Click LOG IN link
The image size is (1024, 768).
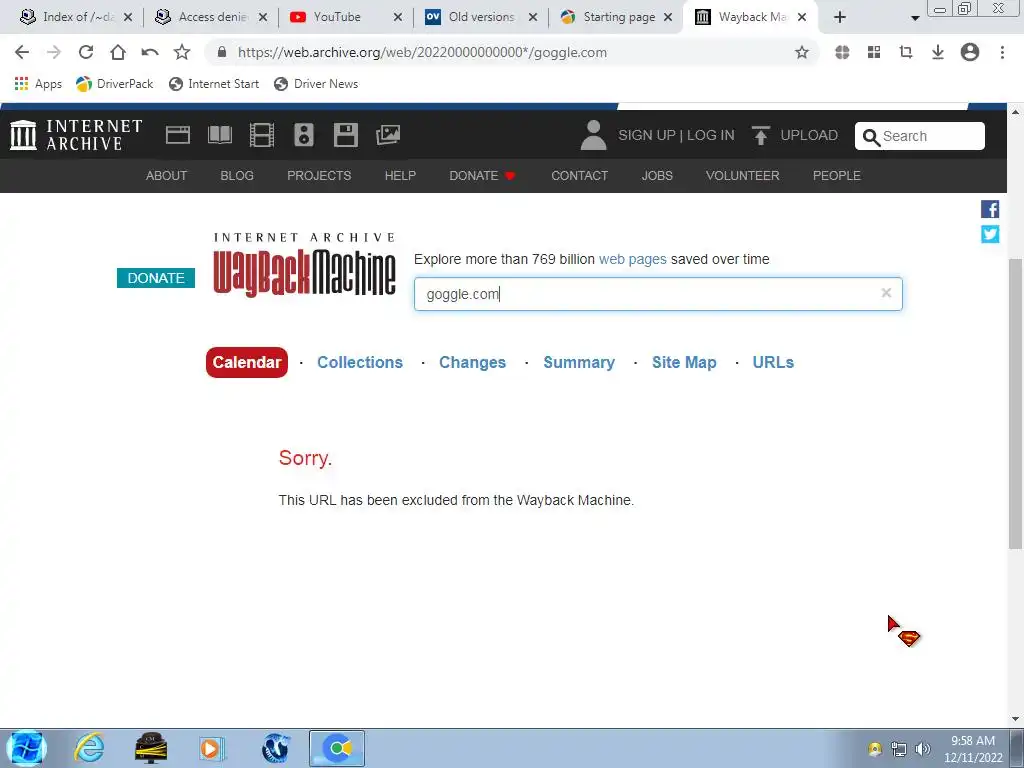pos(711,135)
